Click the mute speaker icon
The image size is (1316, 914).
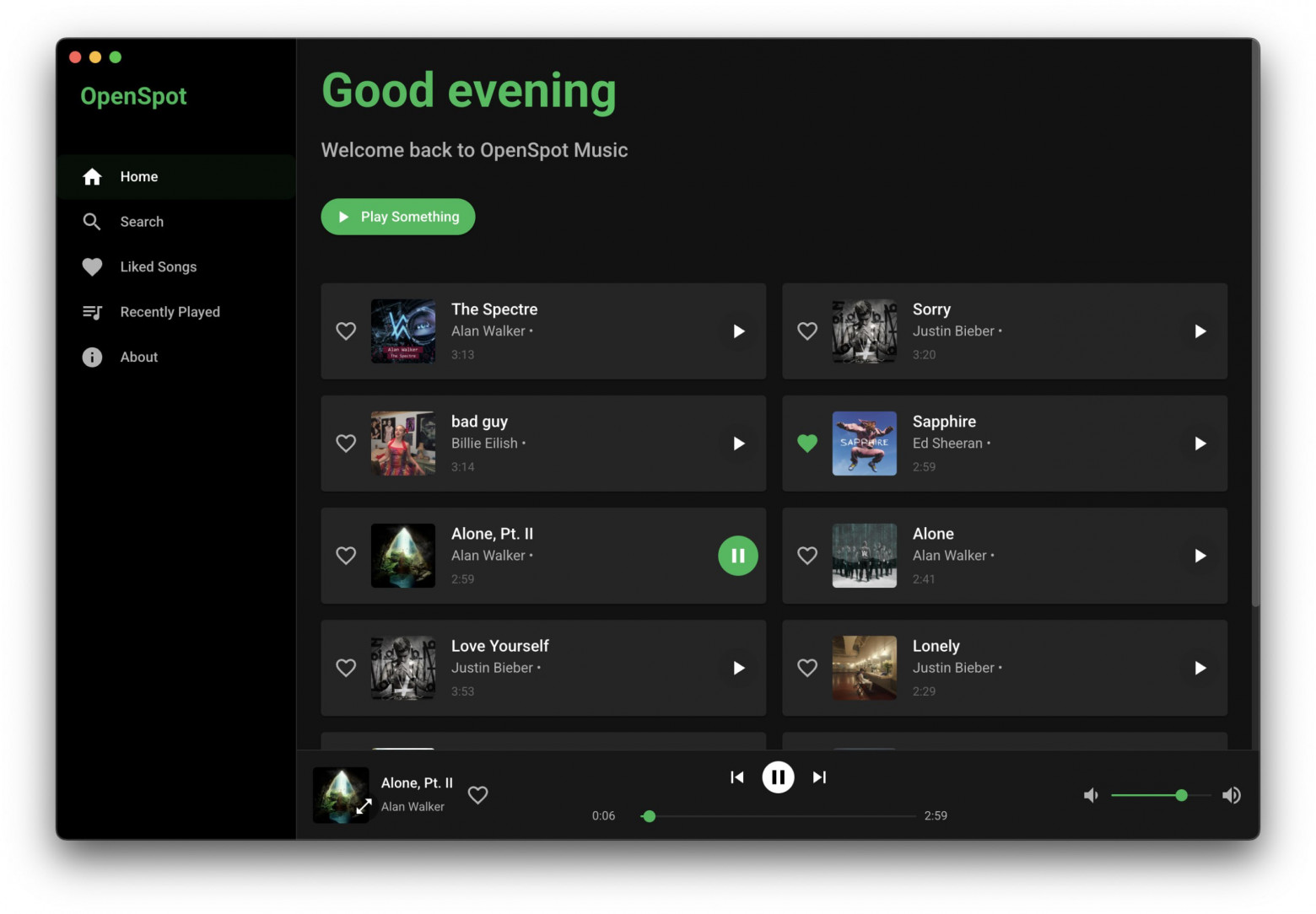[x=1091, y=795]
